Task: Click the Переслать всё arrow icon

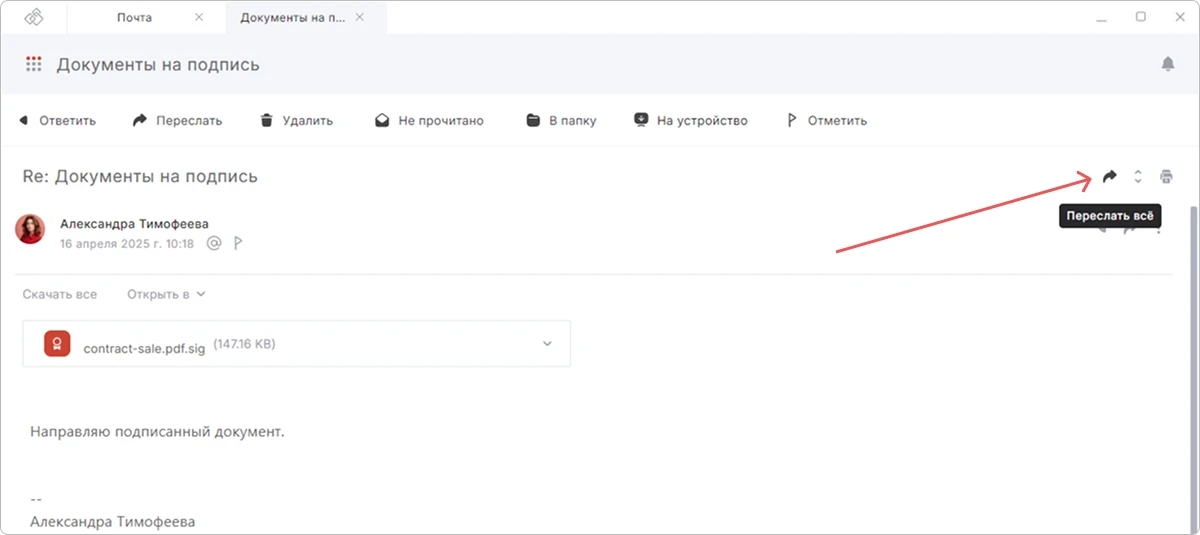Action: coord(1109,177)
